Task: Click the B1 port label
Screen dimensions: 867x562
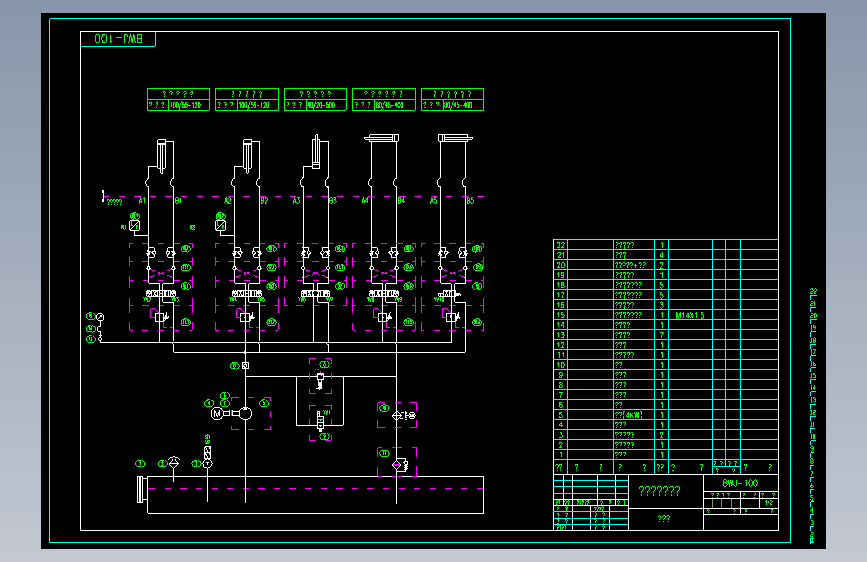Action: [x=178, y=201]
